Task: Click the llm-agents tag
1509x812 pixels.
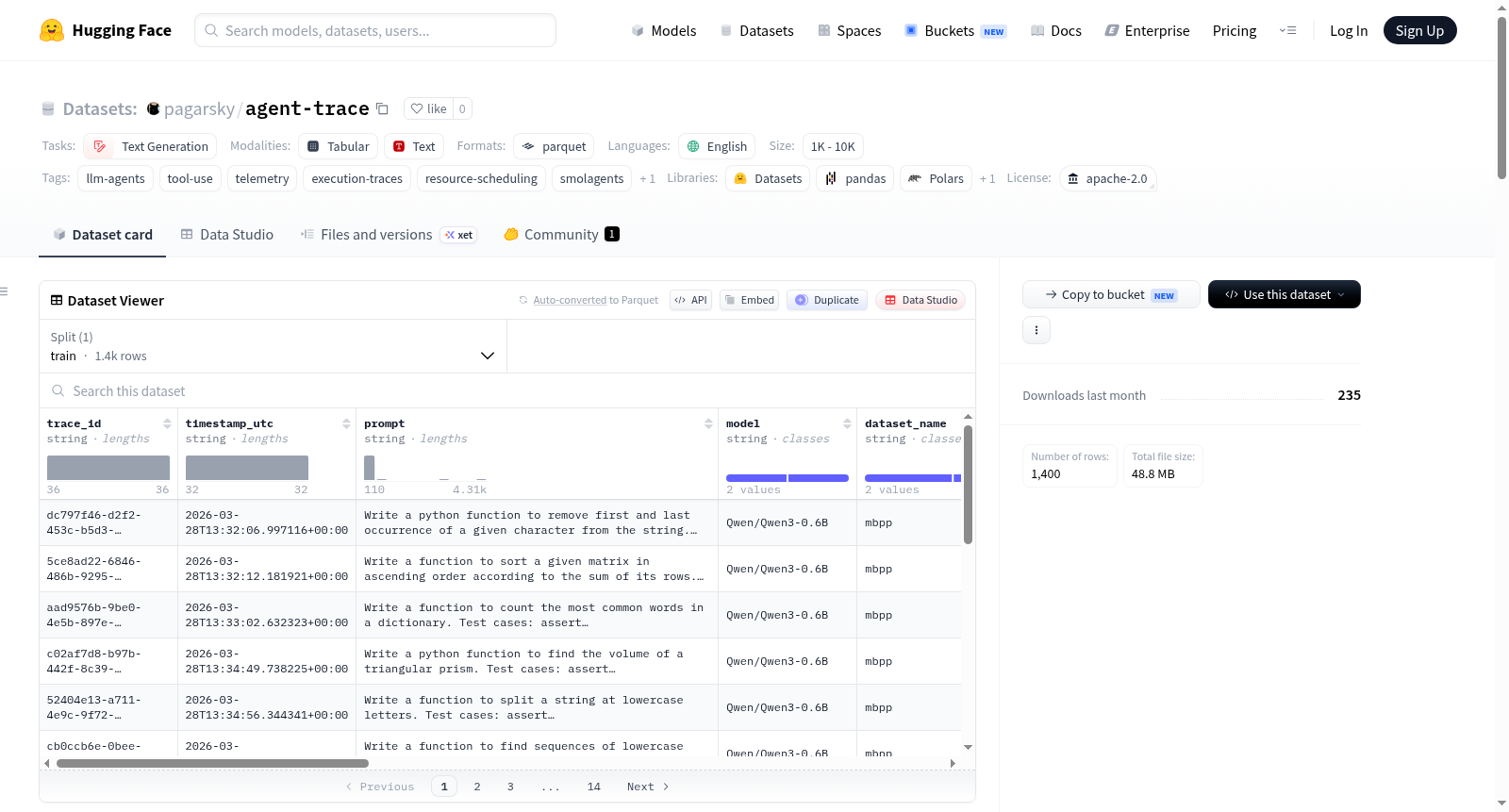Action: tap(115, 178)
